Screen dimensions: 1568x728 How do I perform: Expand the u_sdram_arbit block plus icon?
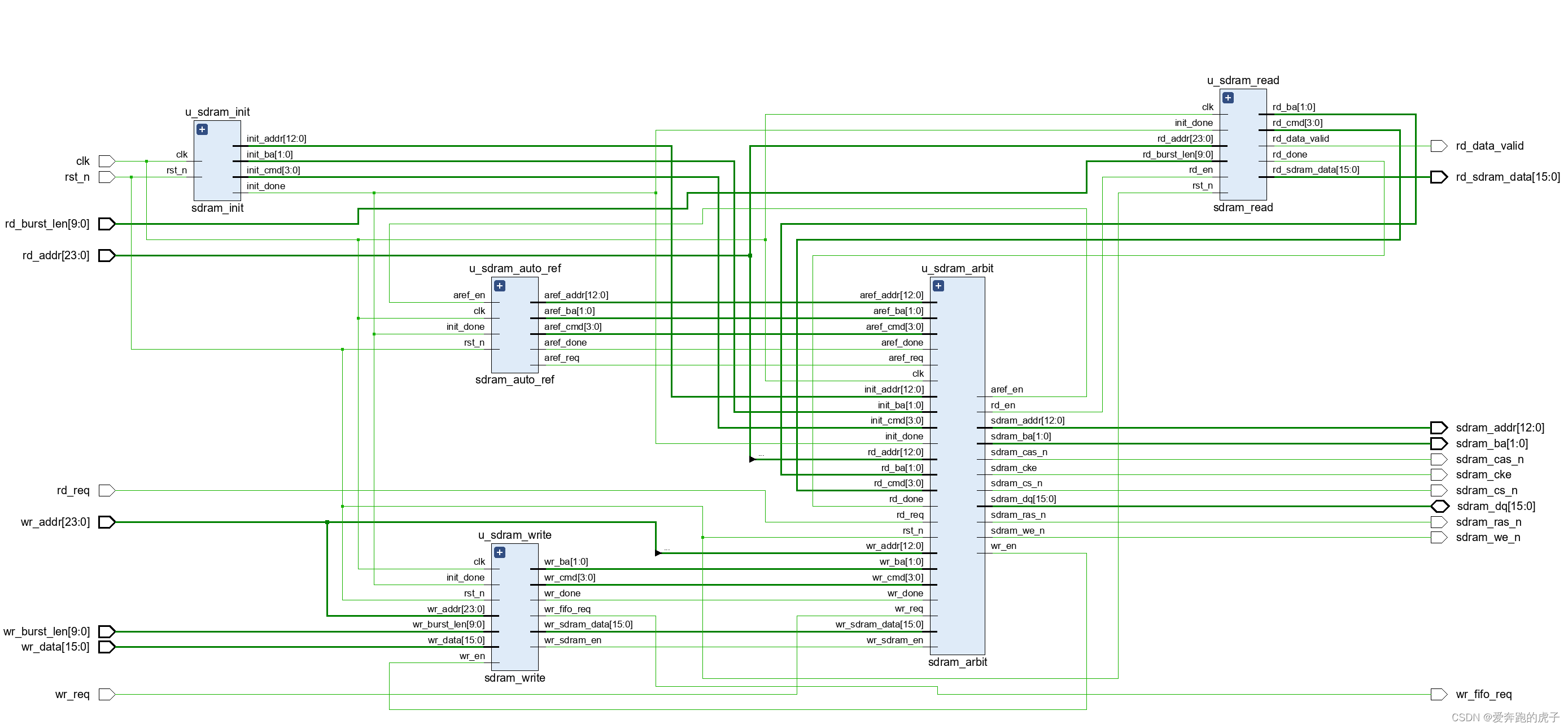(938, 286)
